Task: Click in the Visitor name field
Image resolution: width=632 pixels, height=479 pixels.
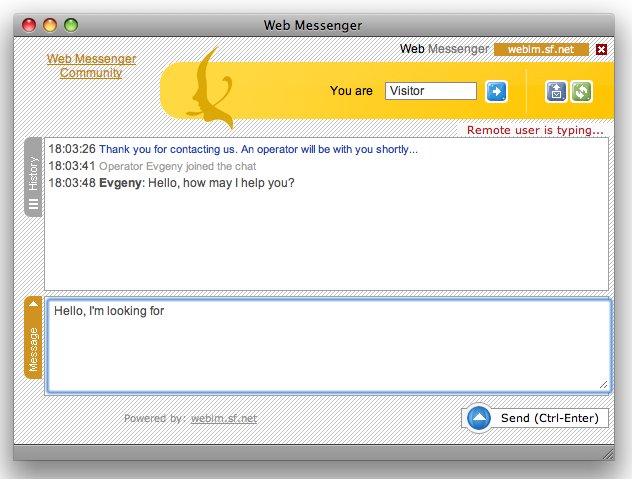Action: click(x=430, y=91)
